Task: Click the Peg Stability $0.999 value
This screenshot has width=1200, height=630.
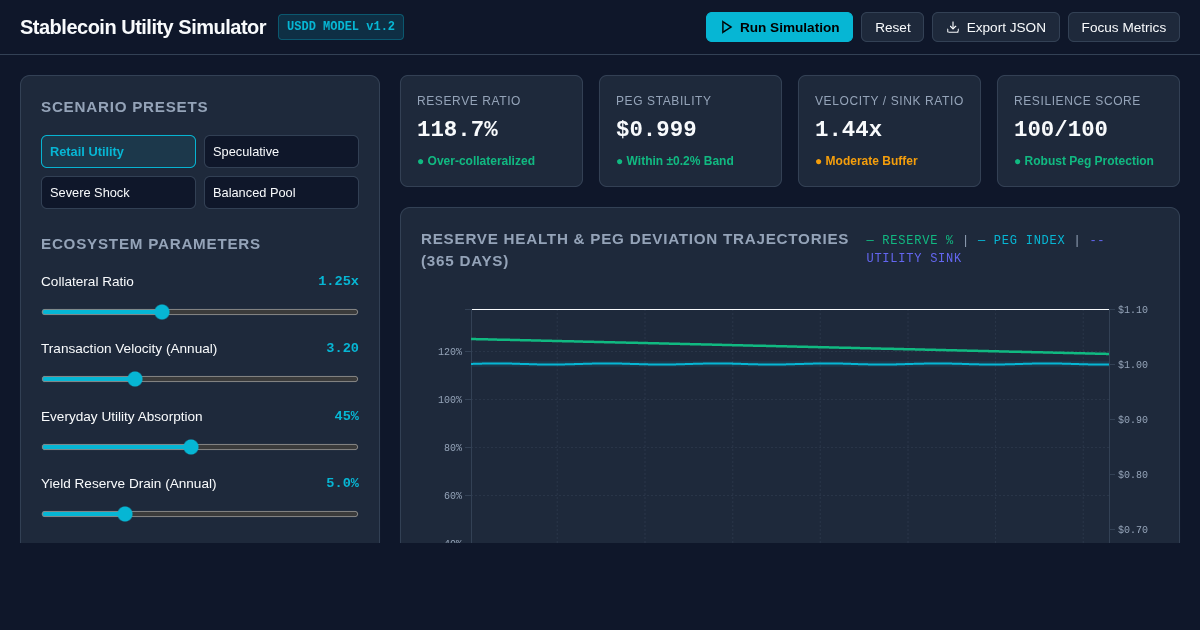Action: pyautogui.click(x=656, y=130)
